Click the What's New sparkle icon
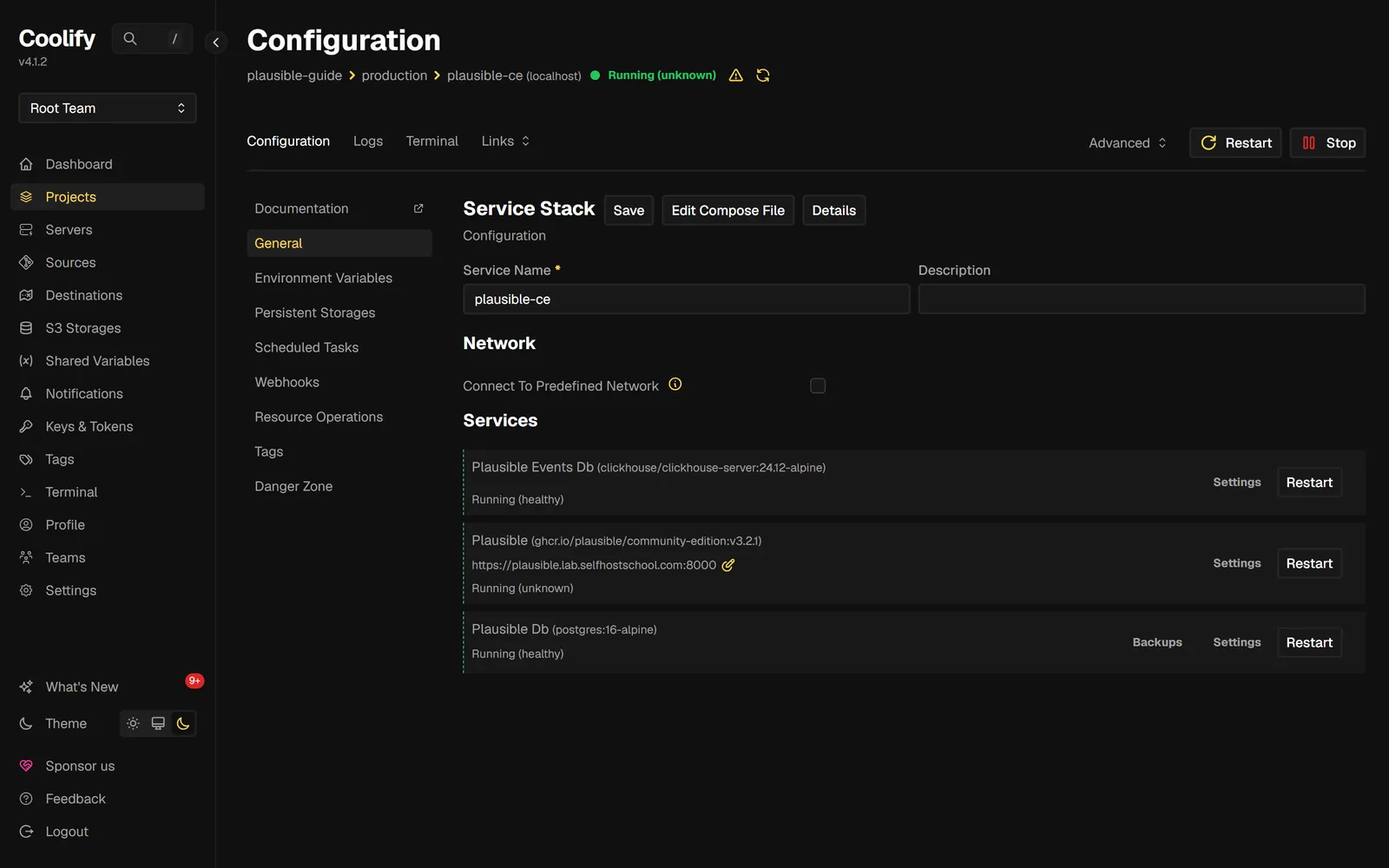 [x=26, y=687]
